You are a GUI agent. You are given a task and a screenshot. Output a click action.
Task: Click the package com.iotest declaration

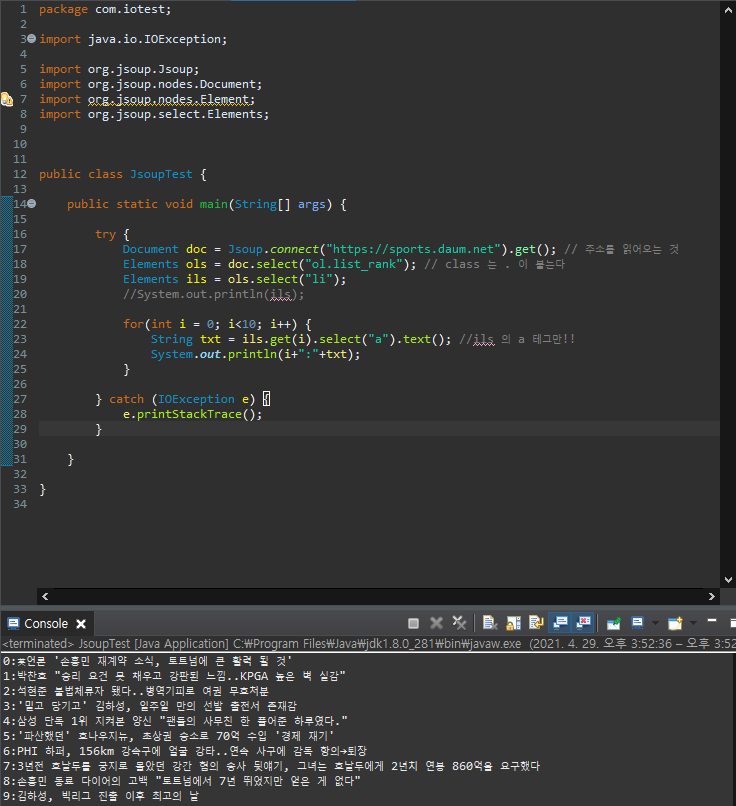(x=105, y=9)
